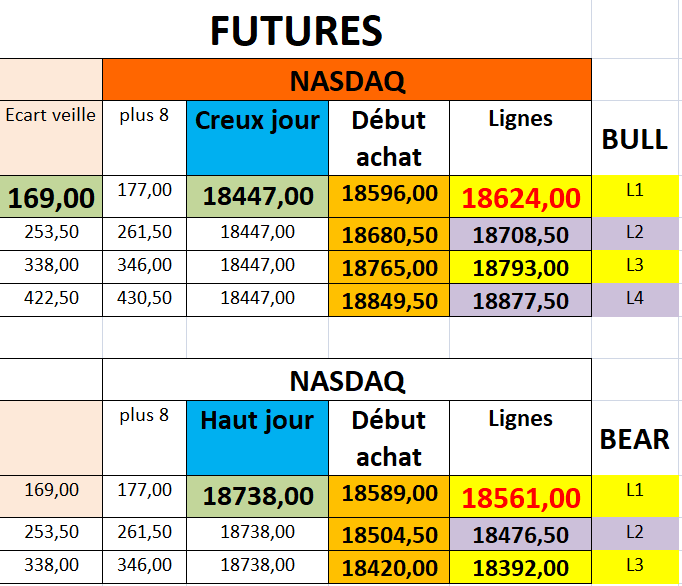The image size is (682, 586).
Task: Click the 18849,50 orange cell
Action: (x=389, y=301)
